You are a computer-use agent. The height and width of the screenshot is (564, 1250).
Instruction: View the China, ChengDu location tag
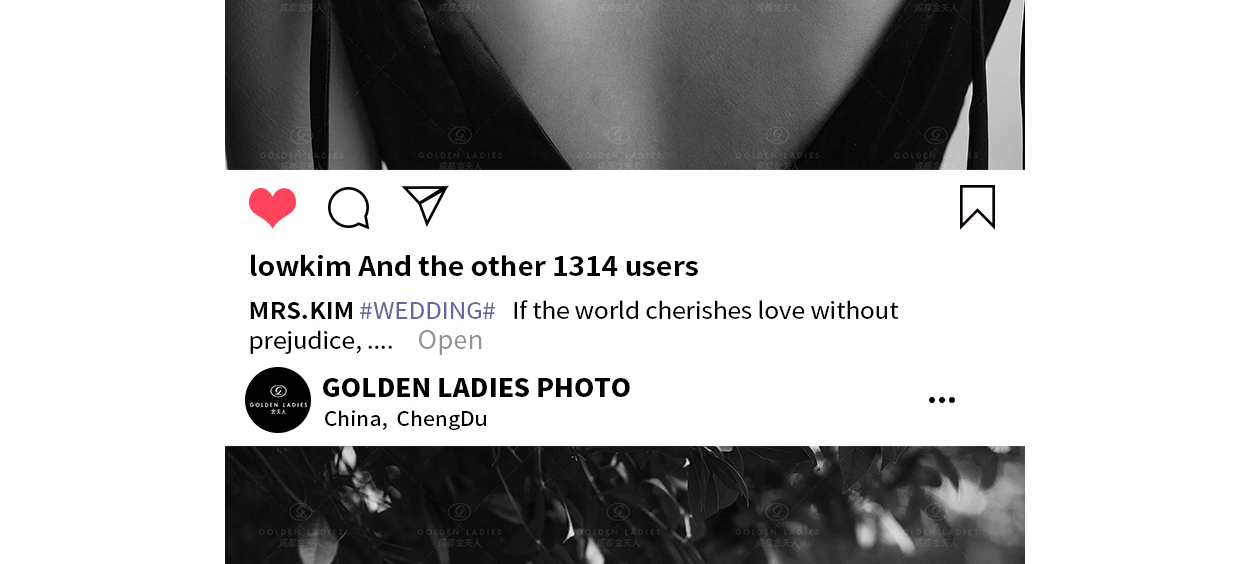pyautogui.click(x=405, y=418)
